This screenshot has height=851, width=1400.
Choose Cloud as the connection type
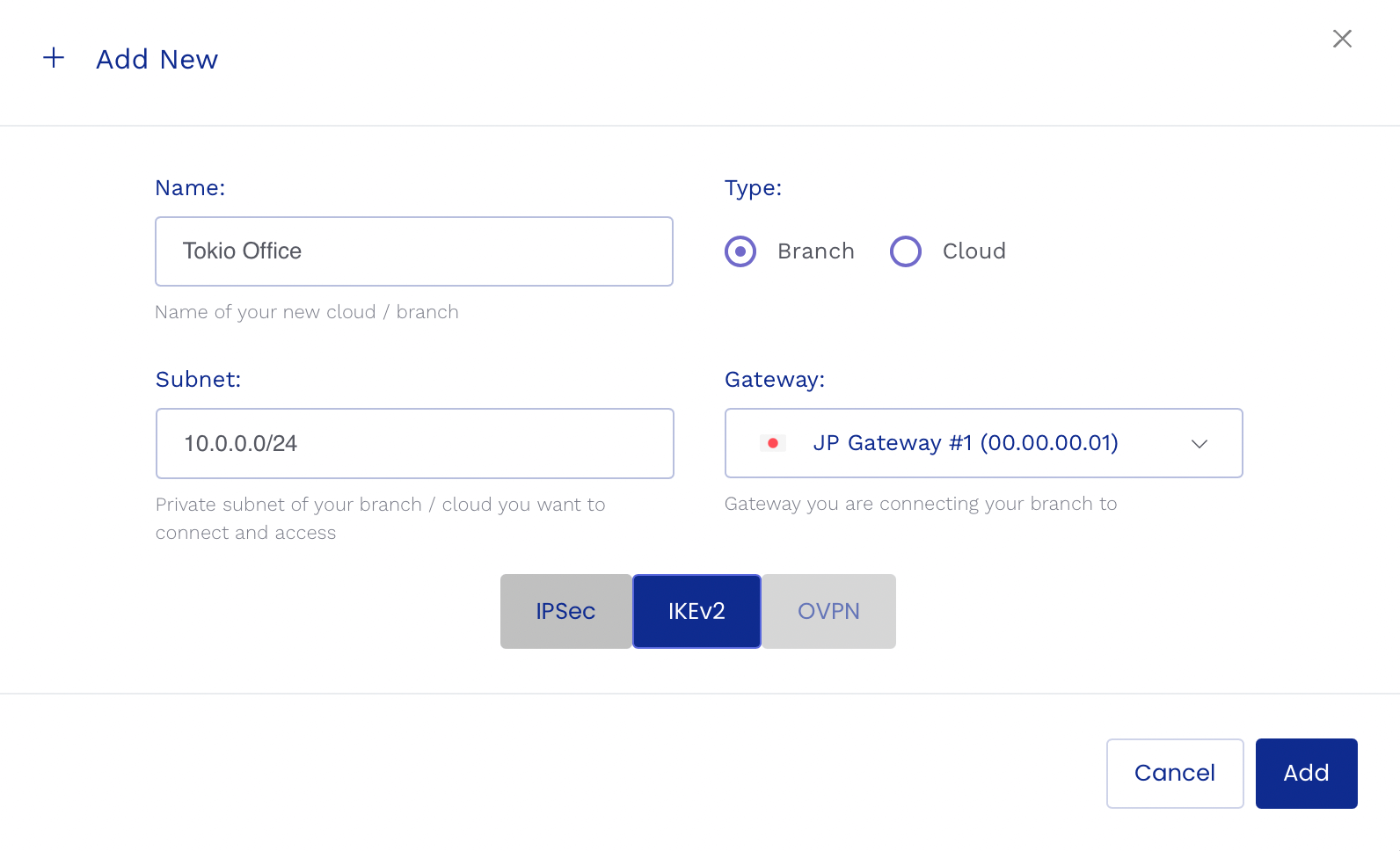click(x=905, y=251)
